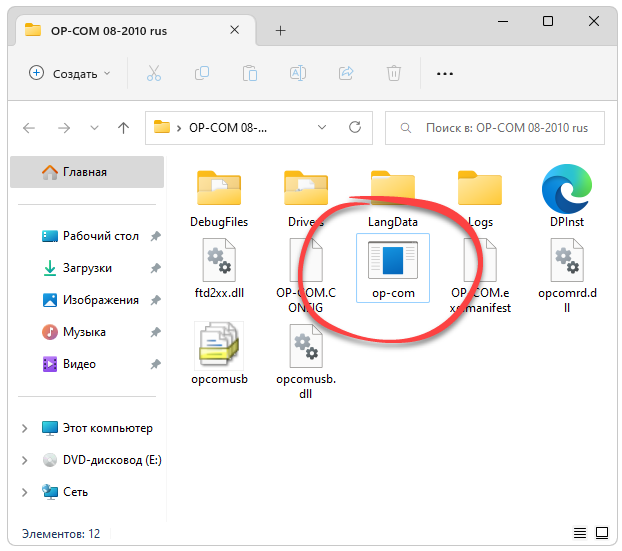Open the DebugFiles folder
Image resolution: width=622 pixels, height=551 pixels.
pos(219,200)
